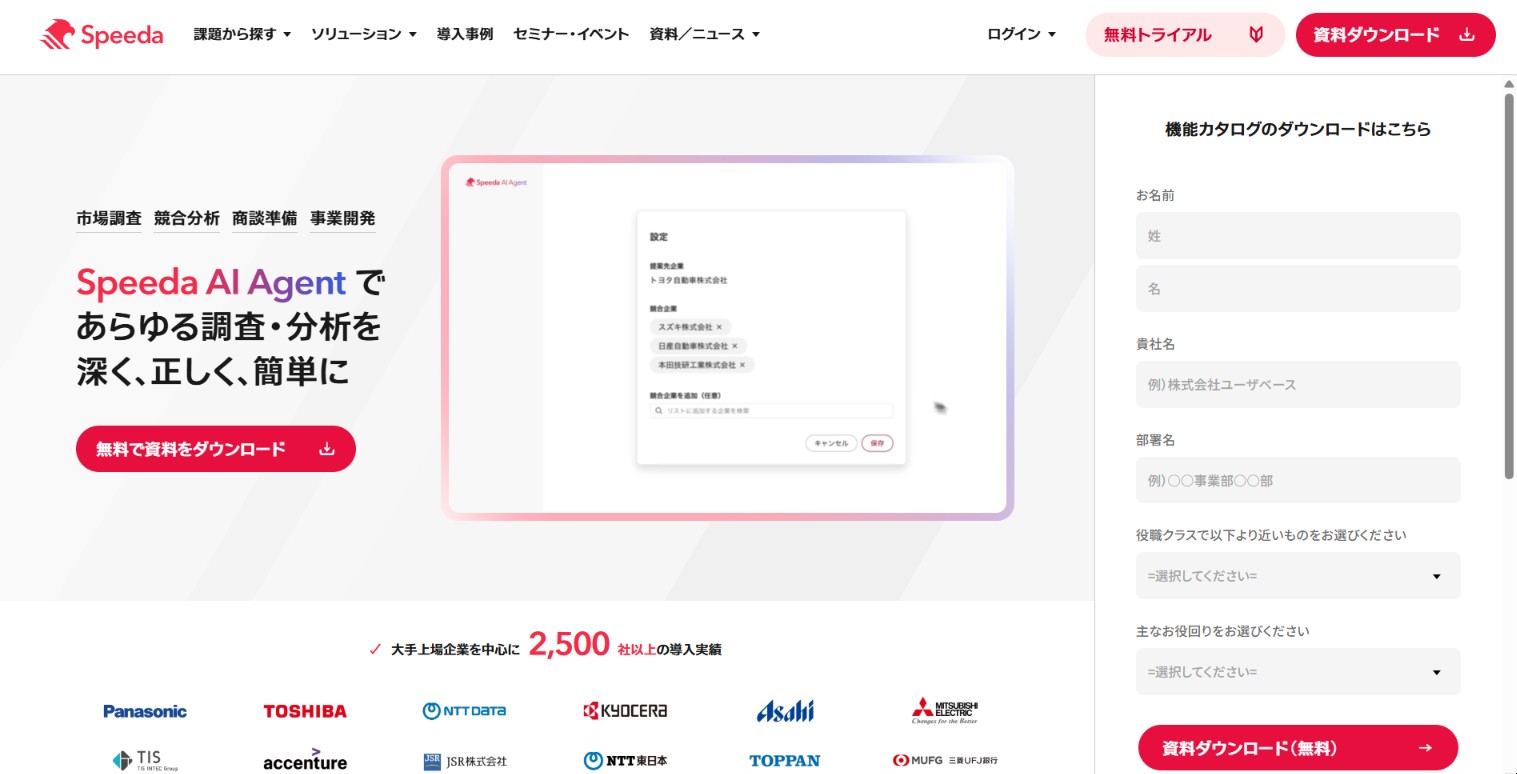Viewport: 1517px width, 774px height.
Task: Click the NTT東日本 logo
Action: coord(625,761)
